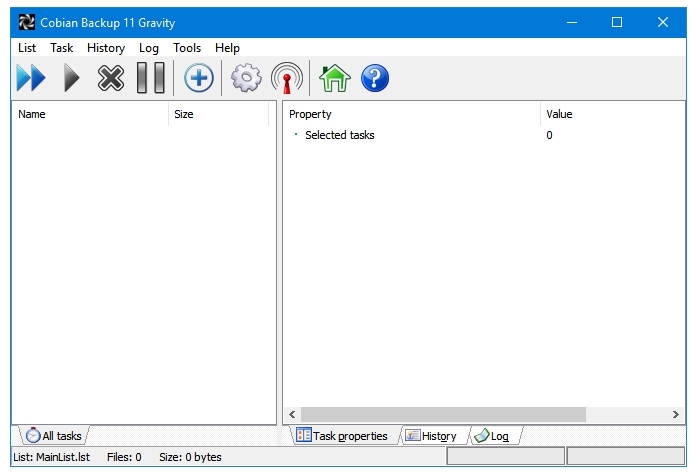This screenshot has width=697, height=474.
Task: Select the All tasks tab
Action: (54, 436)
